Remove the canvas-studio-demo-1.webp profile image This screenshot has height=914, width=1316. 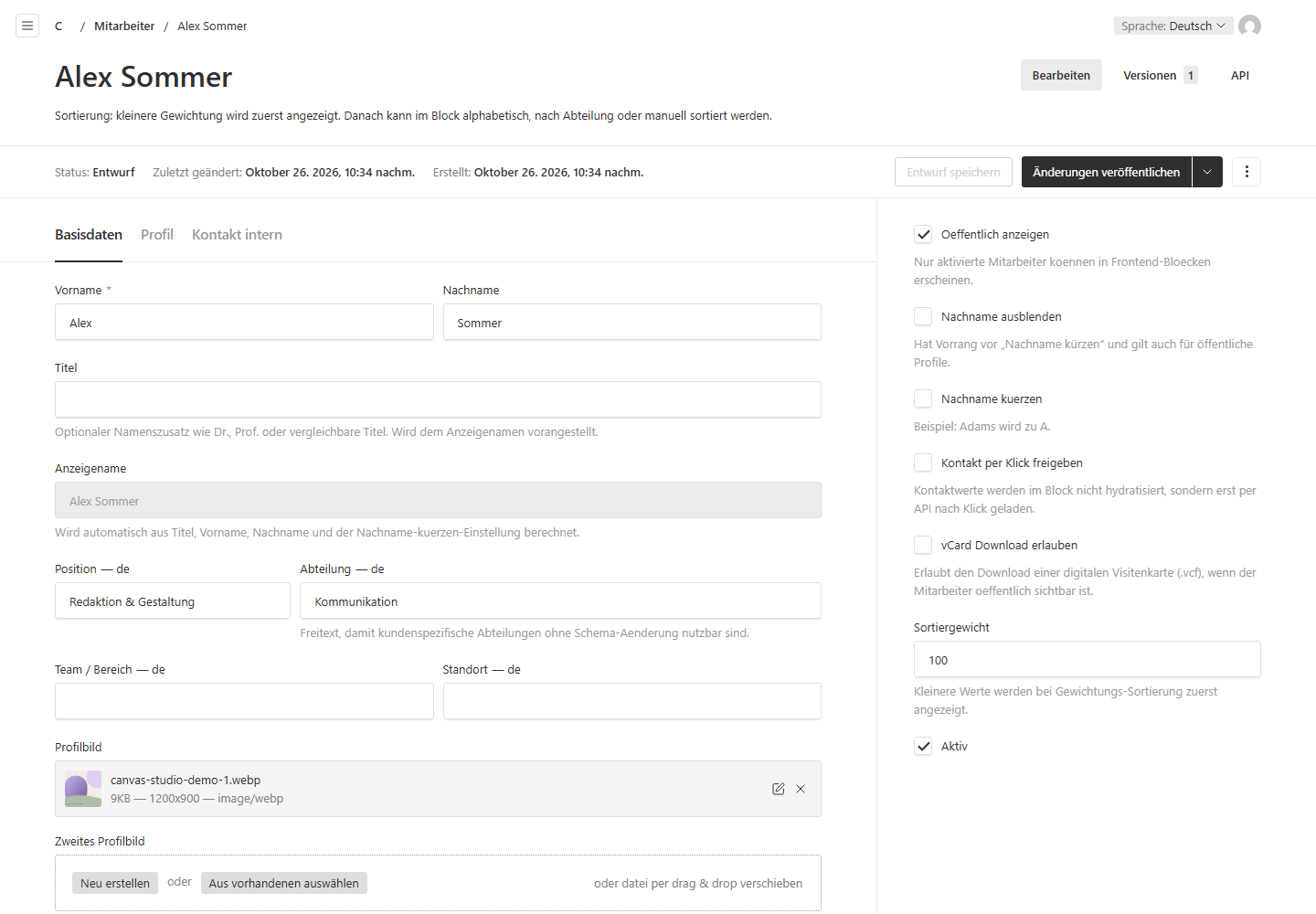(801, 789)
